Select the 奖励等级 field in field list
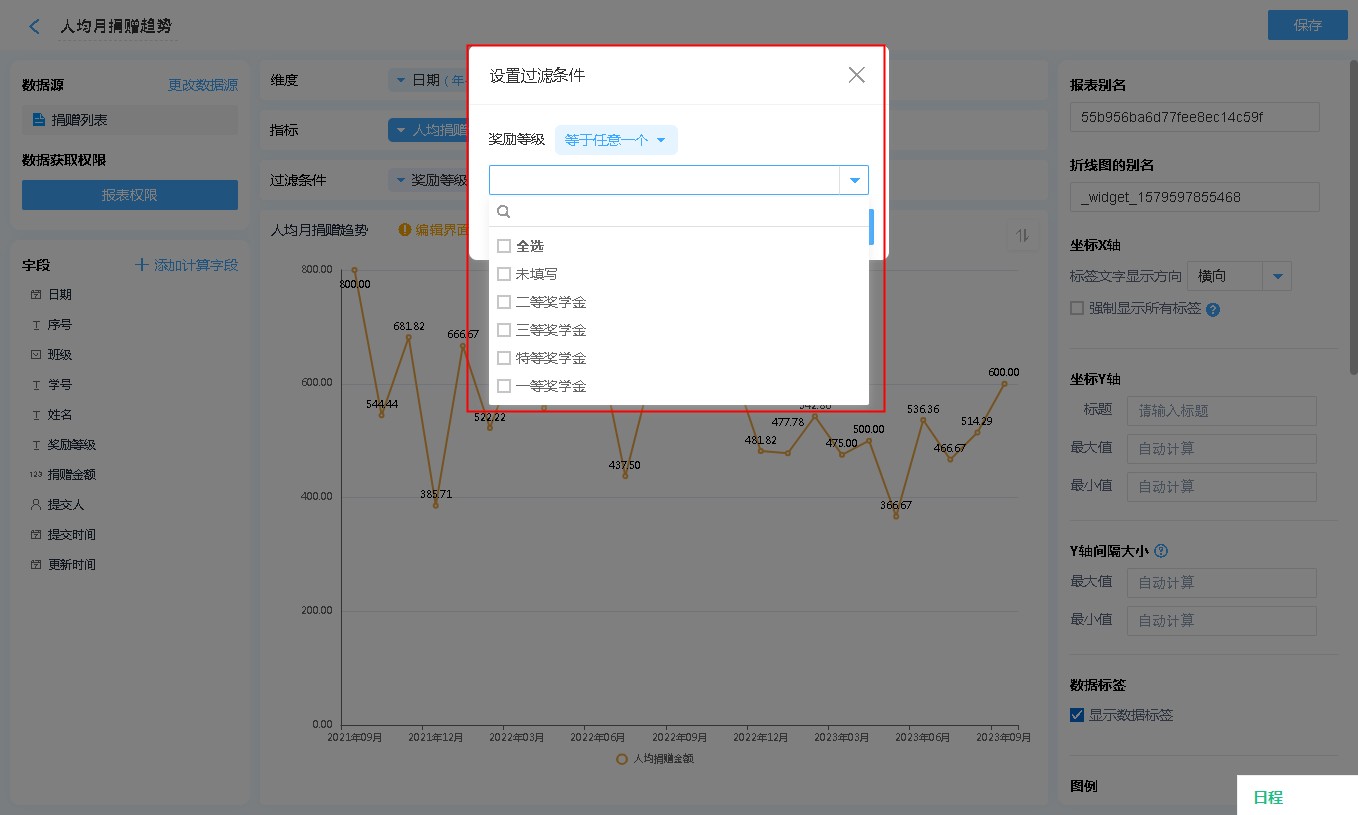The height and width of the screenshot is (815, 1358). (72, 445)
